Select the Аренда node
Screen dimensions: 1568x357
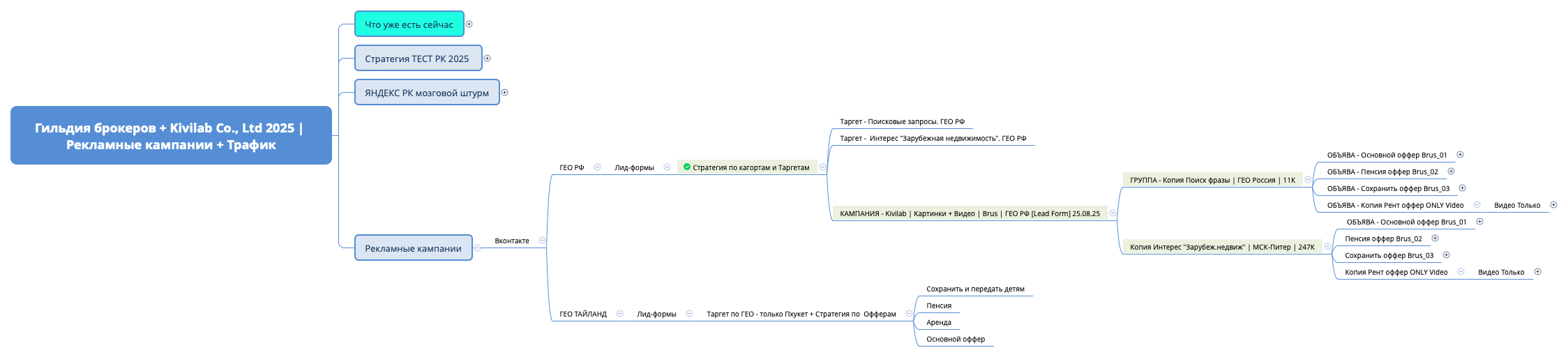pyautogui.click(x=939, y=322)
